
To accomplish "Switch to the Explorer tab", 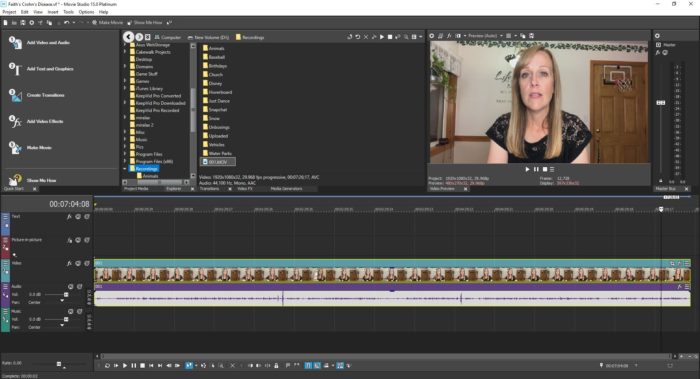I will pyautogui.click(x=174, y=189).
